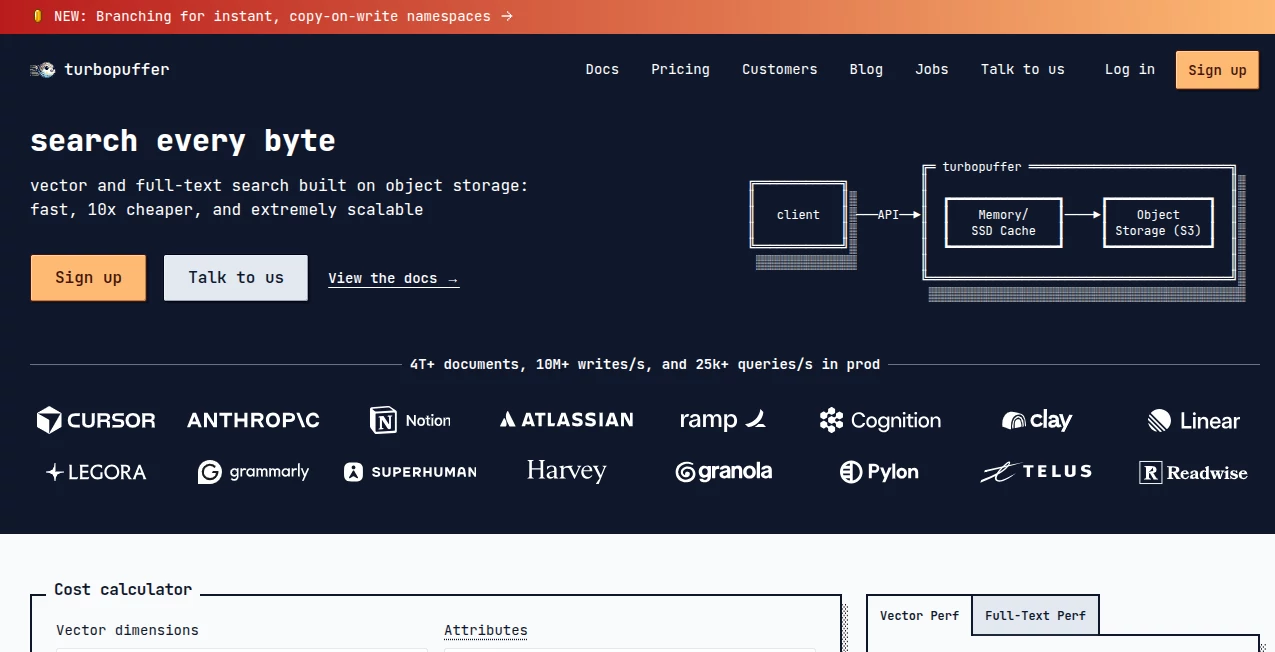The width and height of the screenshot is (1275, 652).
Task: Click the Linear customer logo
Action: coord(1194,420)
